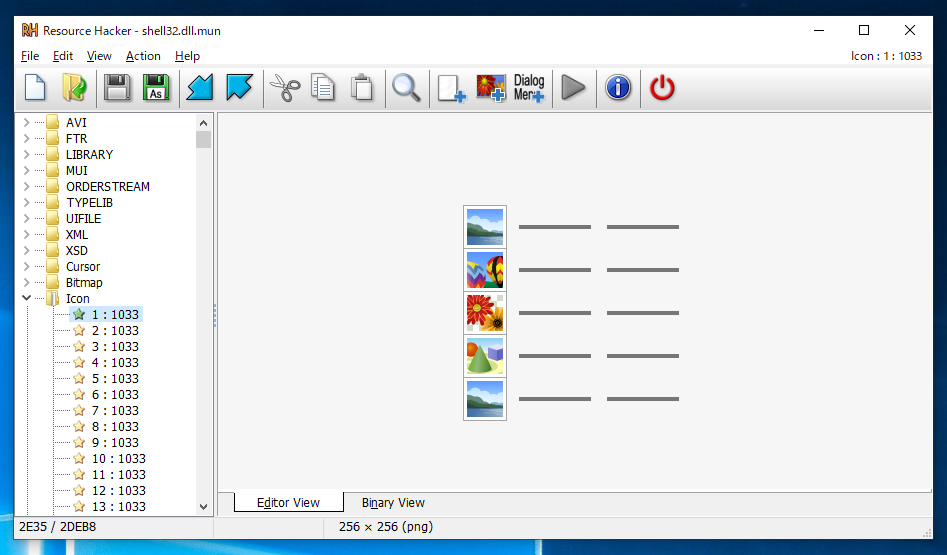
Task: Select tree item 3 : 1033
Action: point(115,347)
